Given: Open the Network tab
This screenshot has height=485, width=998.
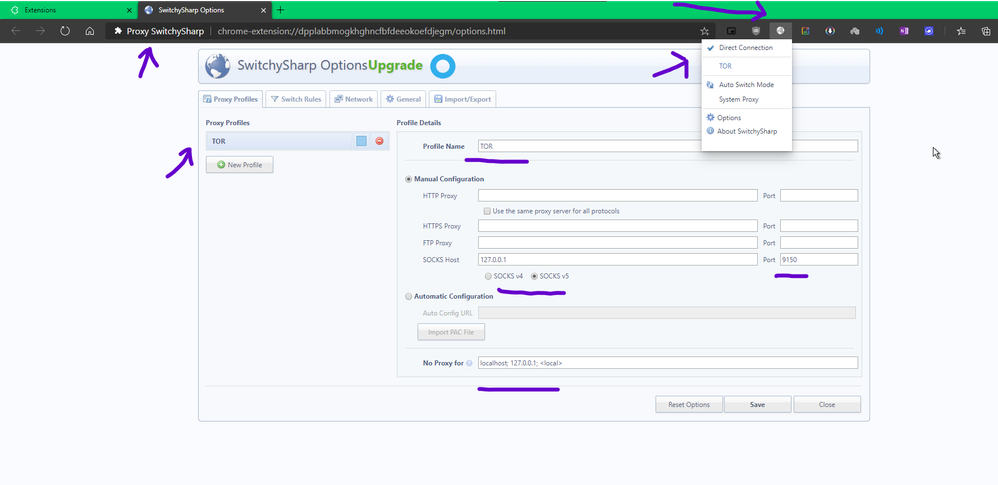Looking at the screenshot, I should click(353, 99).
